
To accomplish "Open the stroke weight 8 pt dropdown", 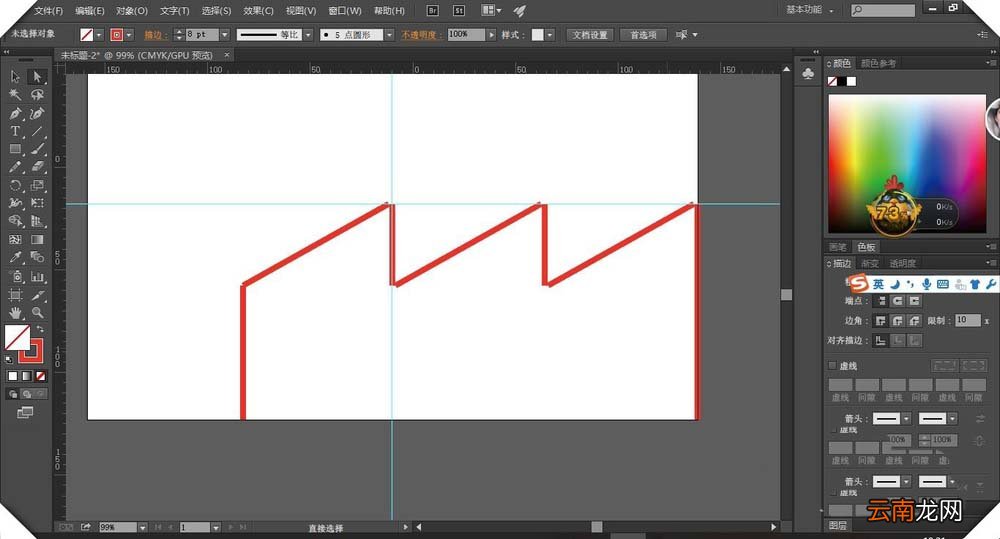I will click(224, 35).
